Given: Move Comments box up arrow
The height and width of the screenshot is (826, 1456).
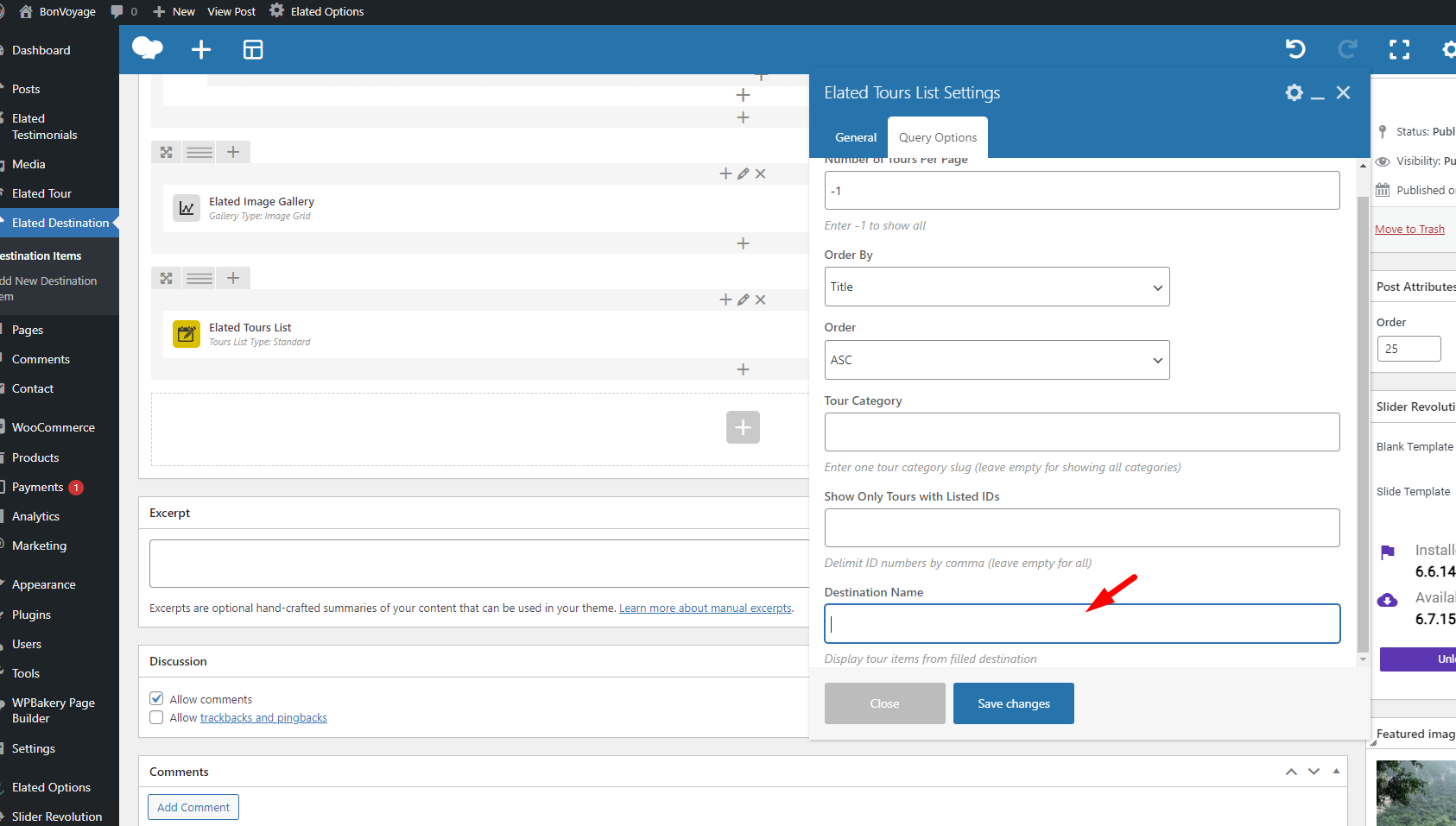Looking at the screenshot, I should click(1291, 772).
